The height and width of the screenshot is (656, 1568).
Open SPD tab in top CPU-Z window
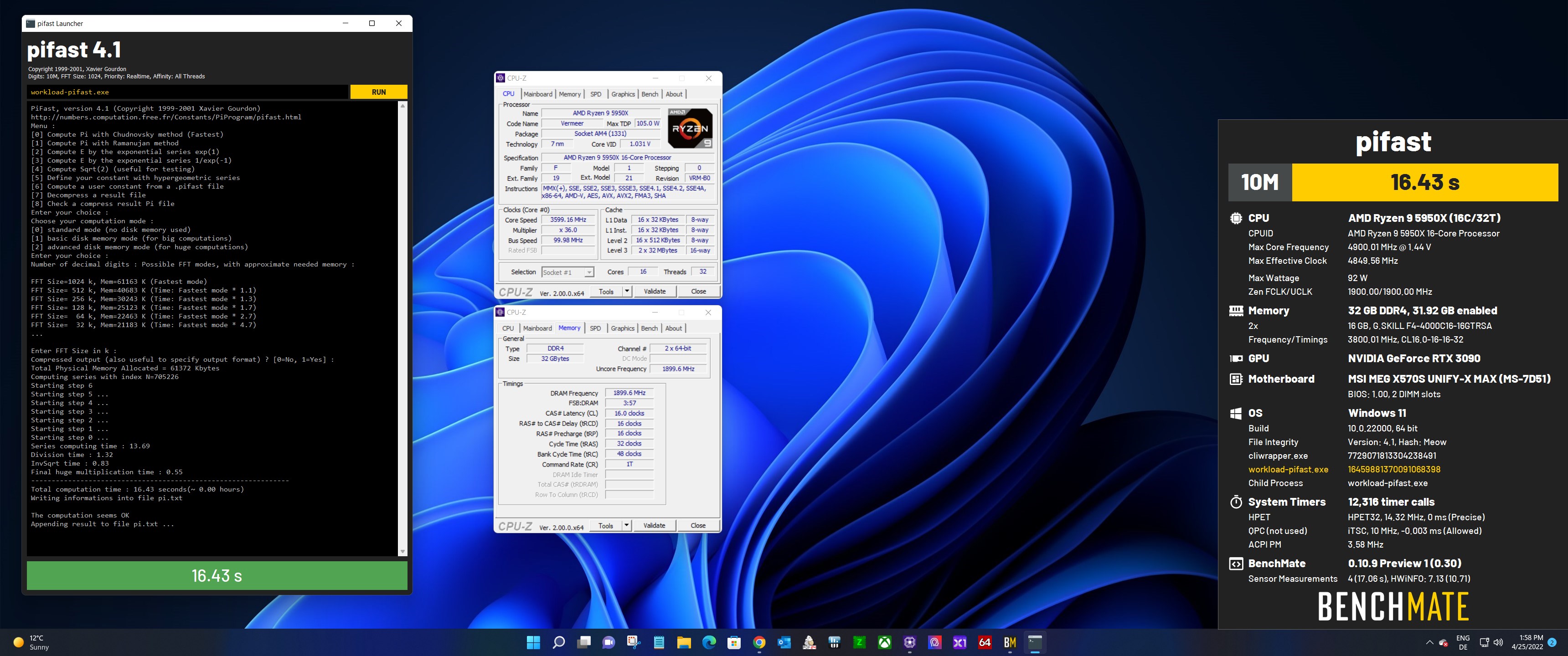[596, 94]
